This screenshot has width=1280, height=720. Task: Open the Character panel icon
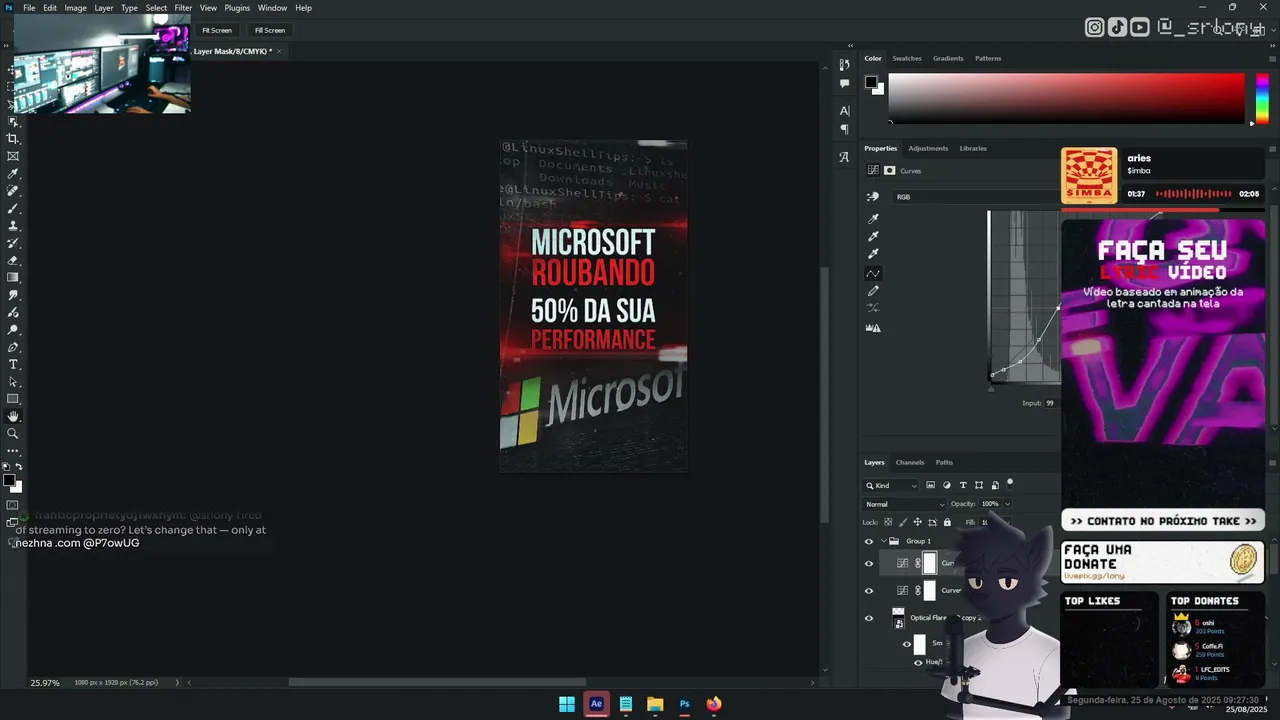845,111
